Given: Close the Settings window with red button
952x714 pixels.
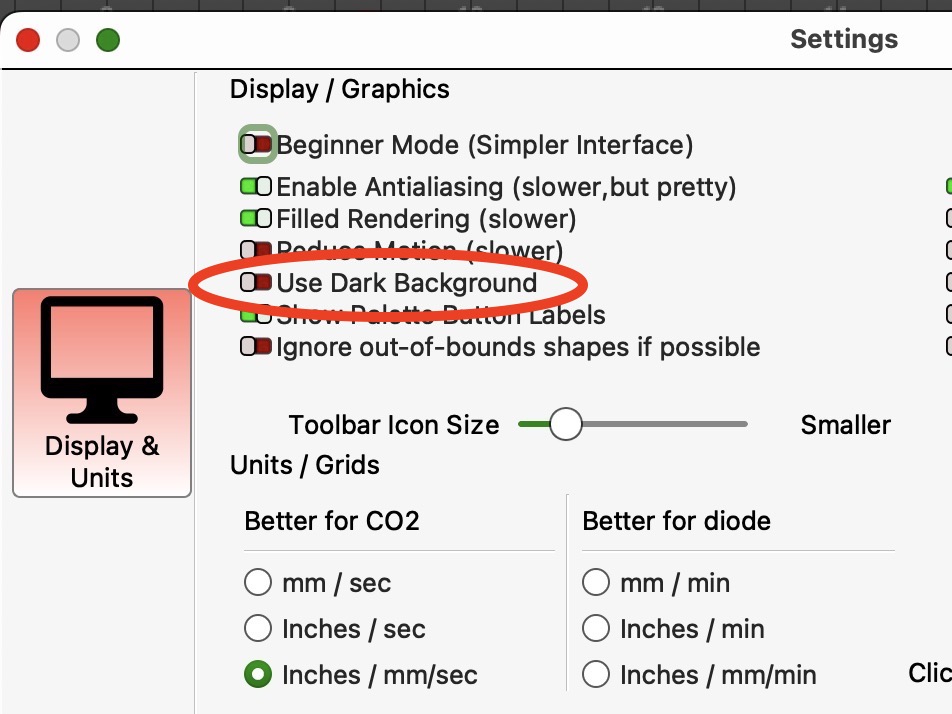Looking at the screenshot, I should tap(28, 40).
